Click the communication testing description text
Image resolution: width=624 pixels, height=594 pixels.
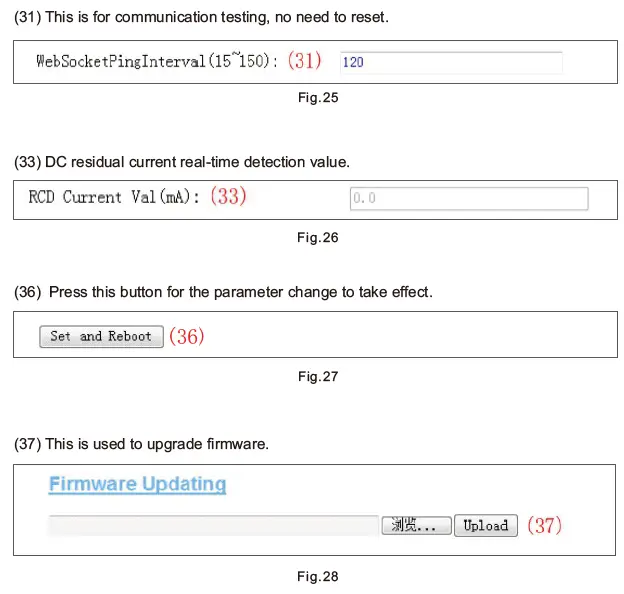pos(202,19)
